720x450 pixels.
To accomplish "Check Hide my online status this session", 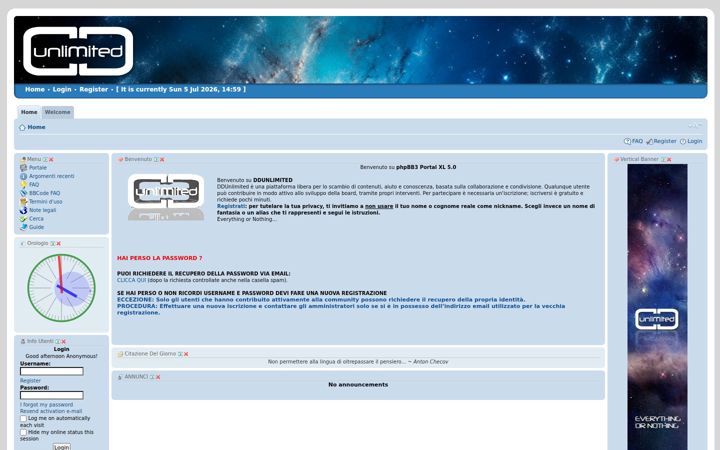I will [x=23, y=433].
